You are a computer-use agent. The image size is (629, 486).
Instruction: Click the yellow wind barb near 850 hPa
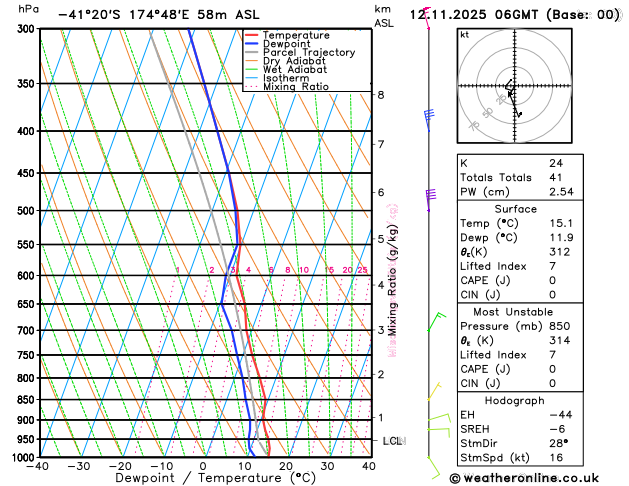coord(434,391)
